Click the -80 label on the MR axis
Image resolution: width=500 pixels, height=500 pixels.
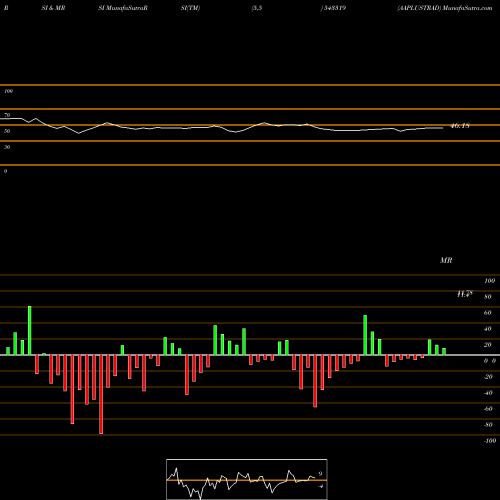[x=488, y=425]
